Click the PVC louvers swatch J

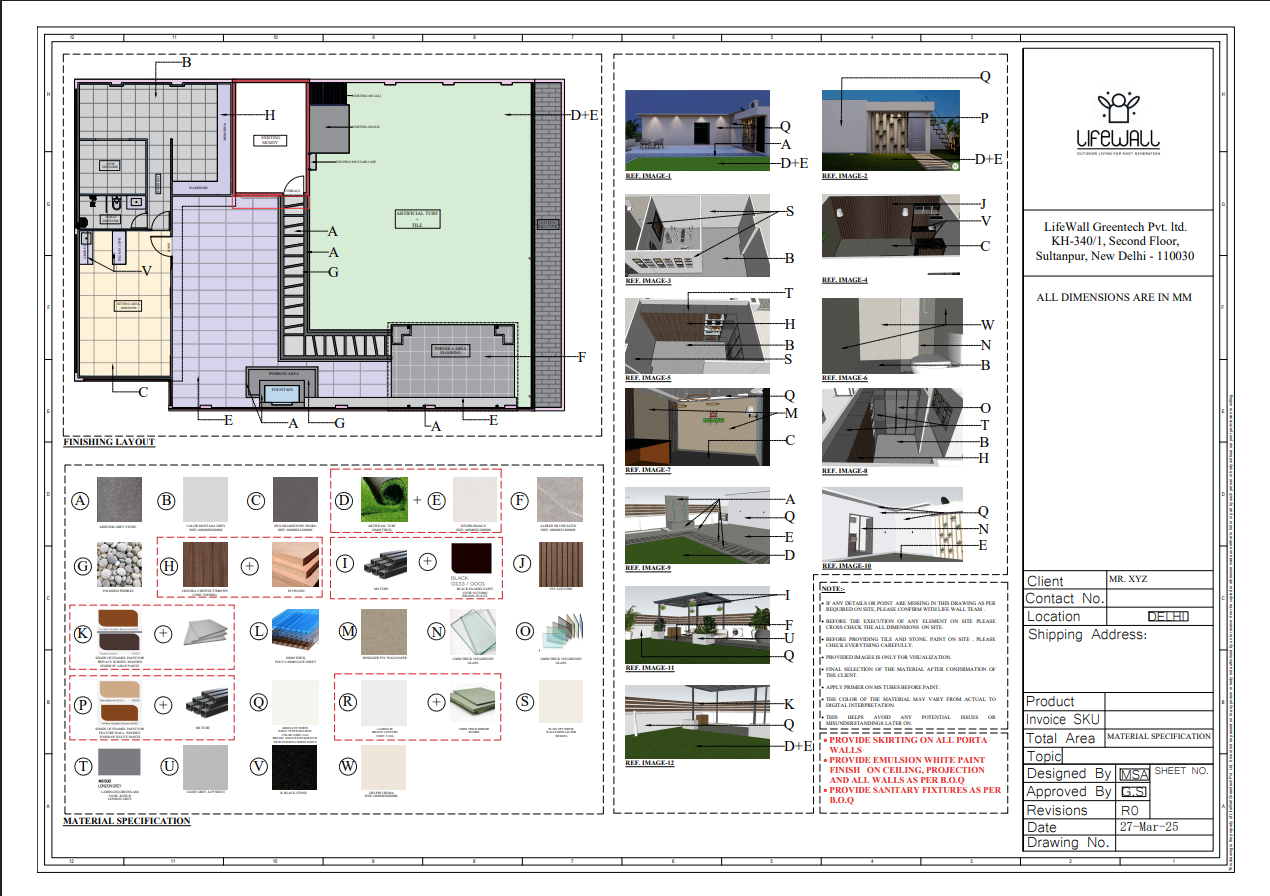pyautogui.click(x=560, y=565)
